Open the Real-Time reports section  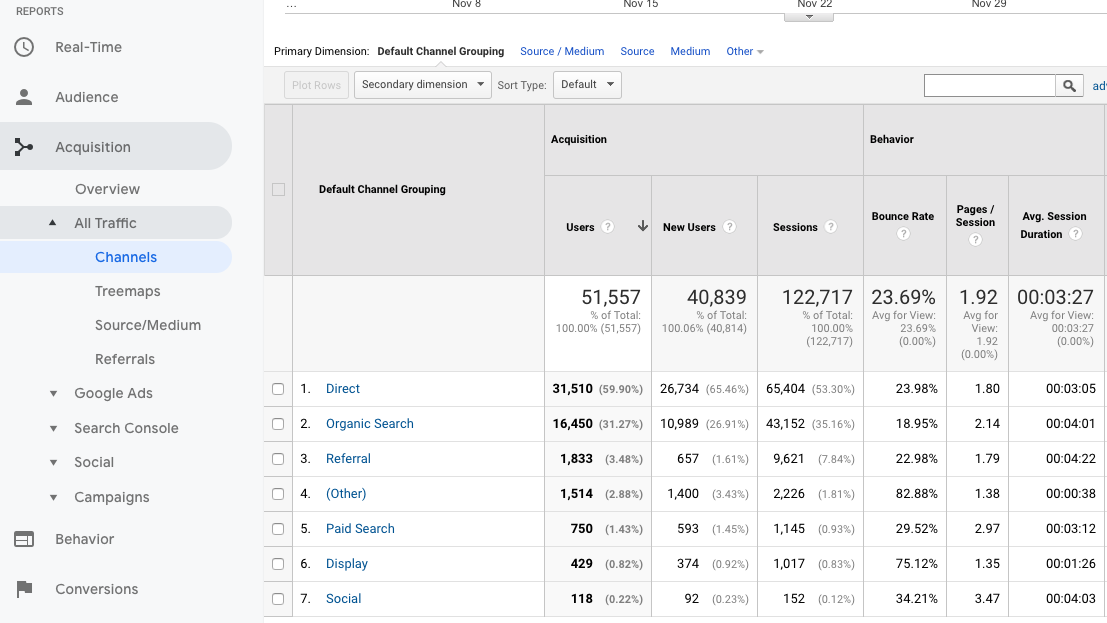point(88,47)
